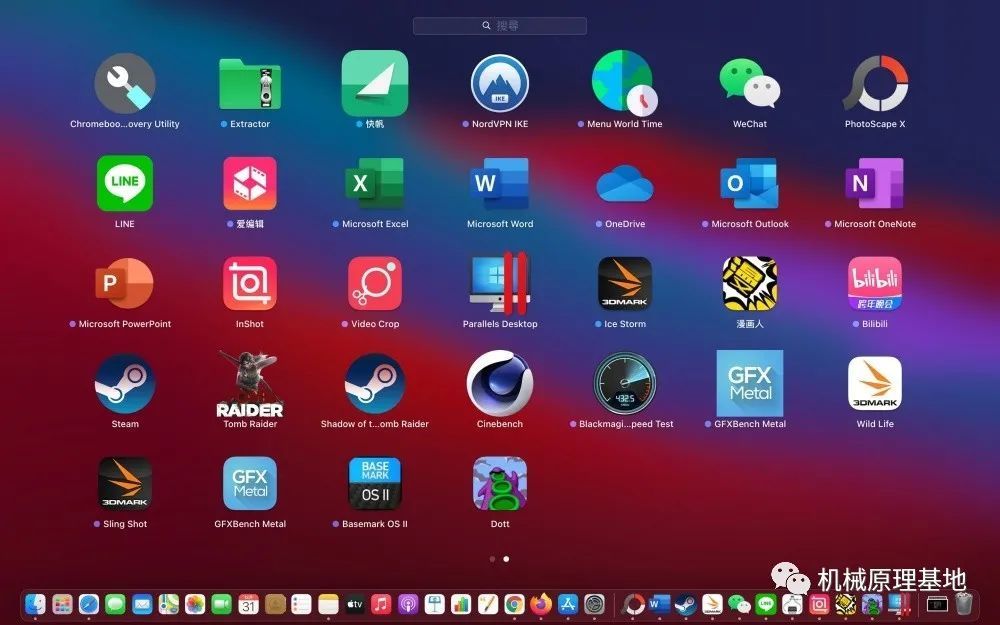Open the Video Crop app
1000x625 pixels.
tap(375, 284)
